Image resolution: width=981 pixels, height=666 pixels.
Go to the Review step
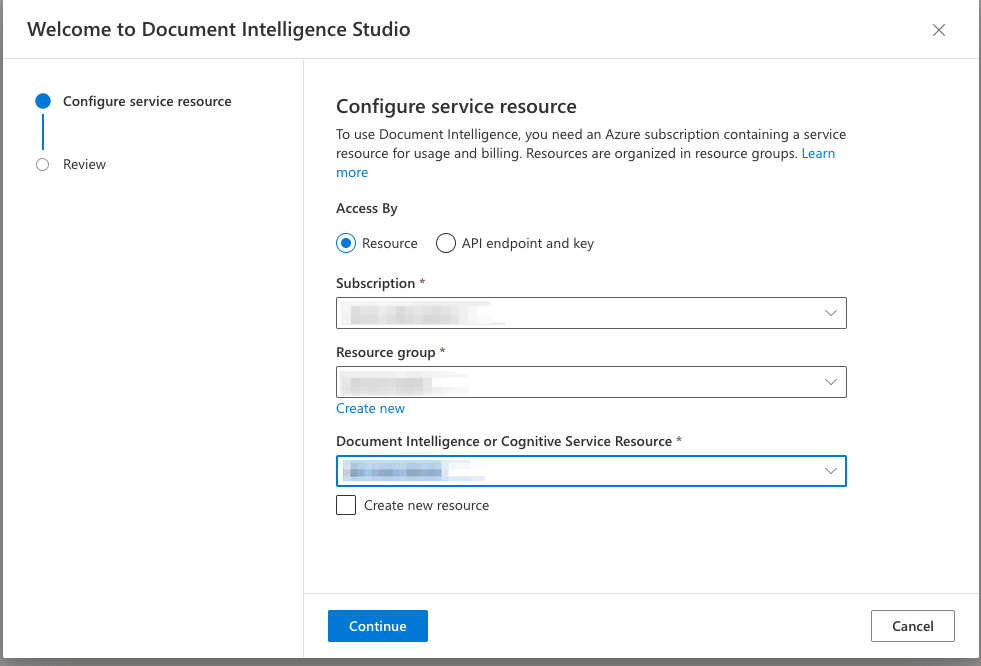coord(84,164)
